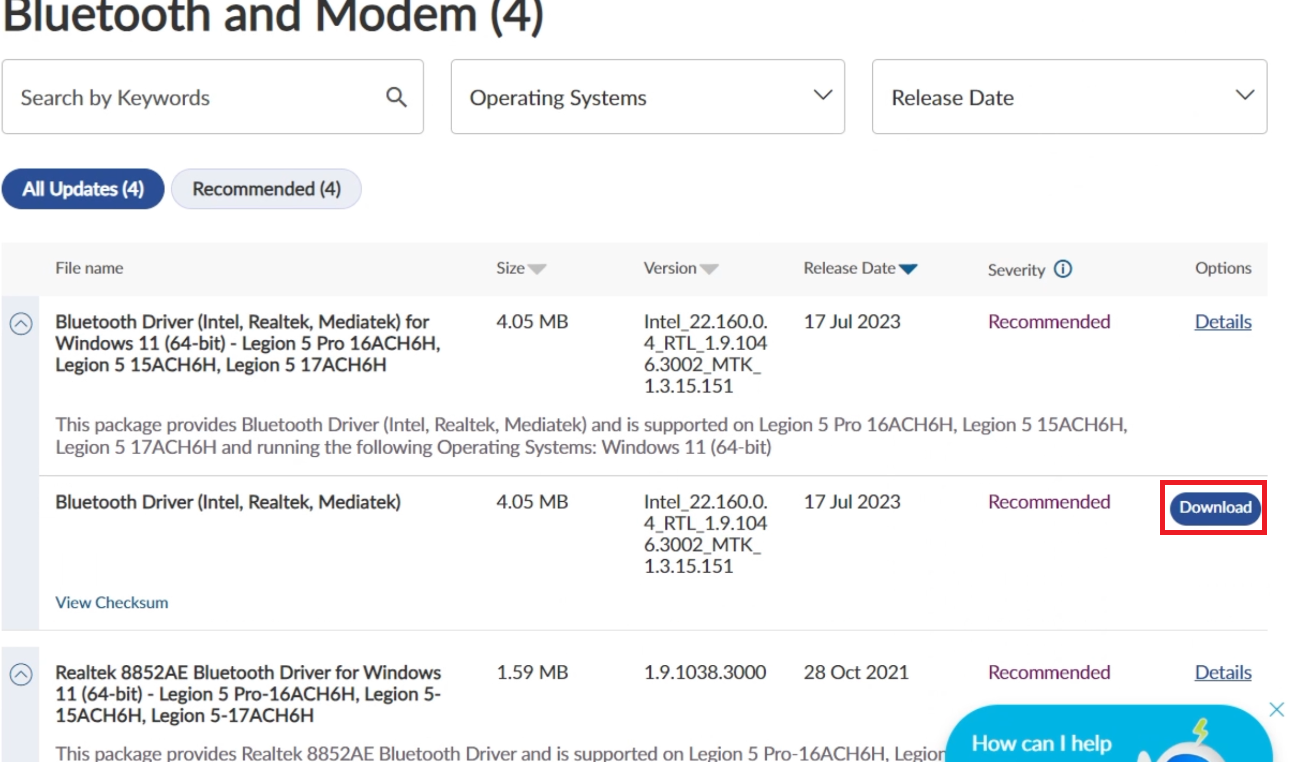The height and width of the screenshot is (762, 1290).
Task: Click the 28 Oct 2021 date cell
Action: pyautogui.click(x=856, y=672)
